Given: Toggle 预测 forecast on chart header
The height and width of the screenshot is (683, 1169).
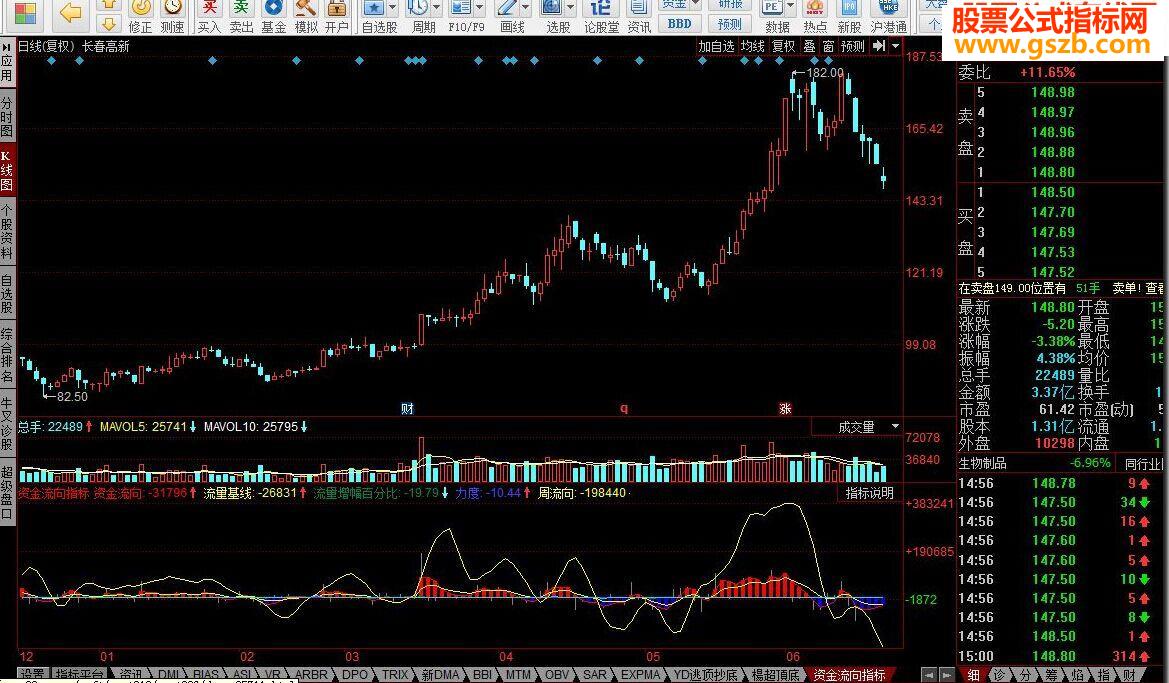Looking at the screenshot, I should 852,46.
